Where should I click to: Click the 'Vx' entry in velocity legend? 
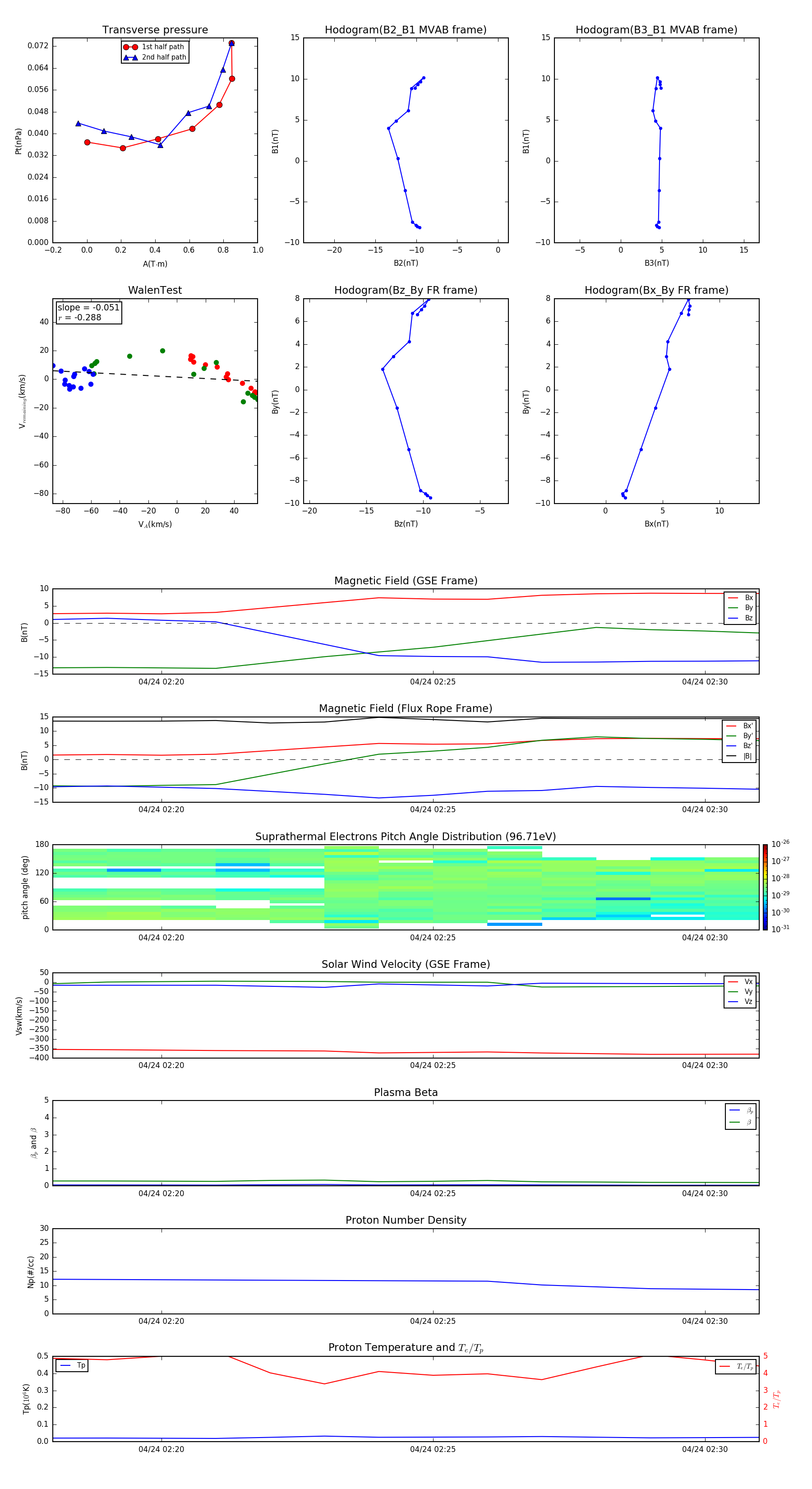(740, 981)
